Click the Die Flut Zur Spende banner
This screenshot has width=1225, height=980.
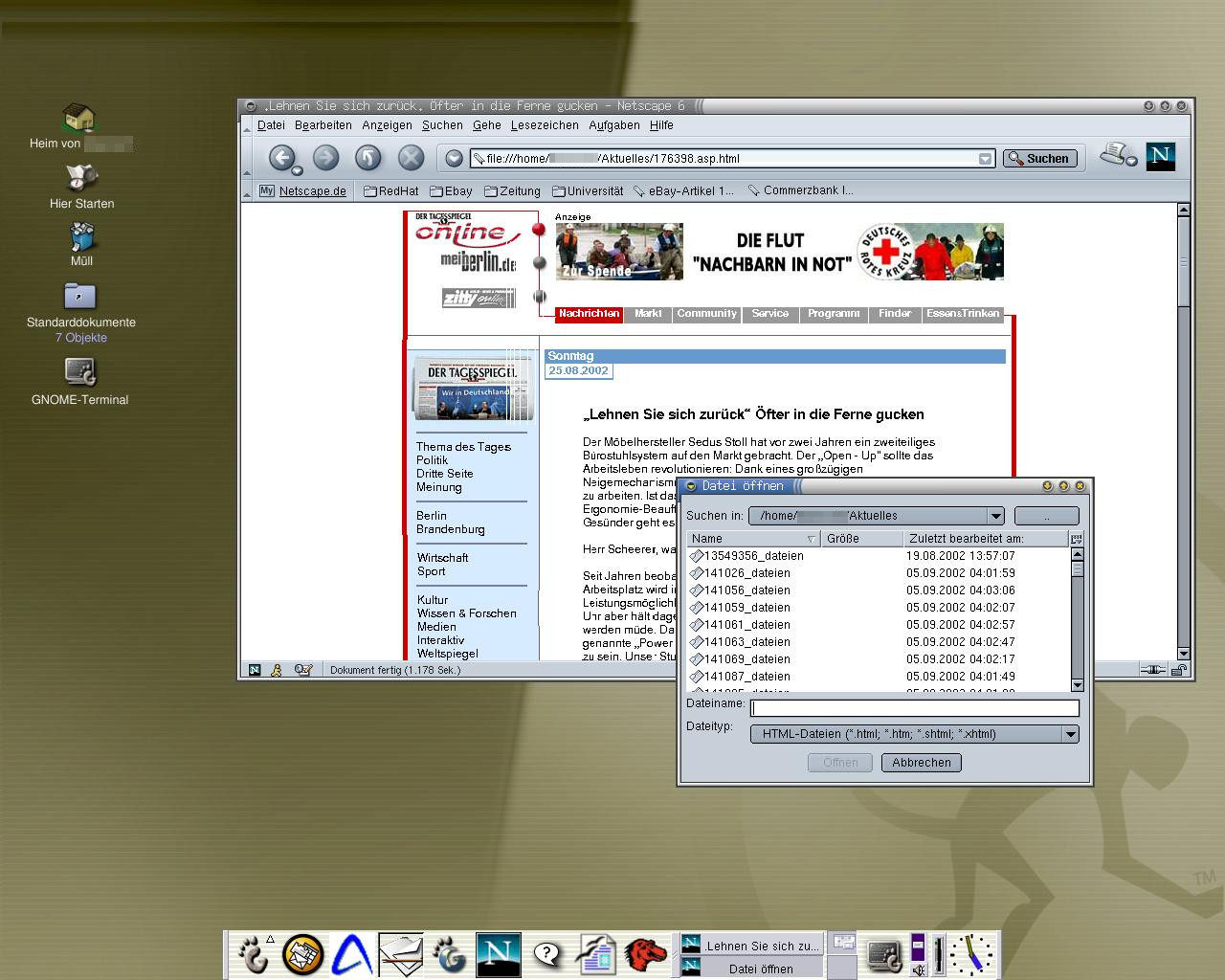click(x=780, y=252)
